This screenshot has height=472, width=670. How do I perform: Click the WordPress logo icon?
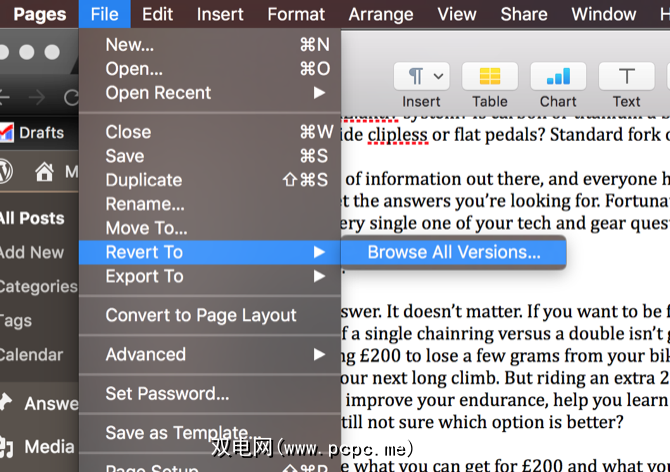tap(5, 172)
